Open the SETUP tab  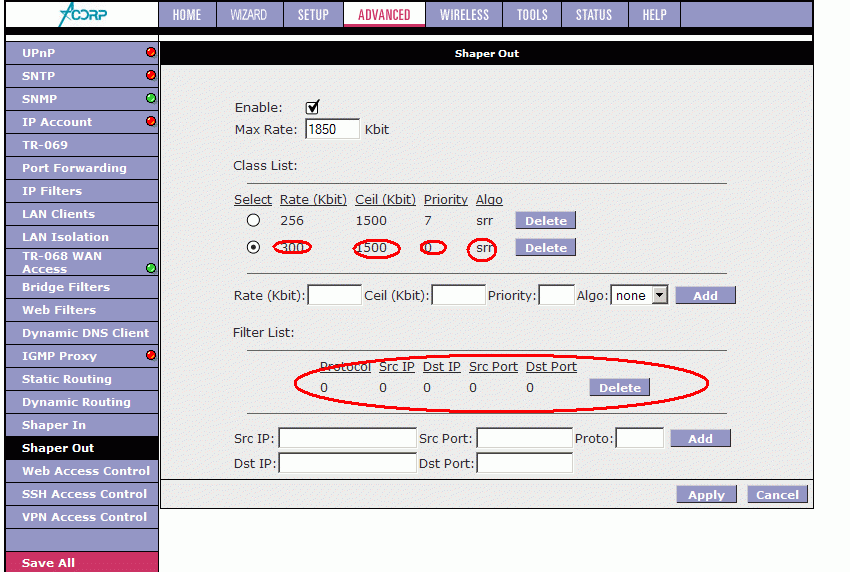coord(313,15)
